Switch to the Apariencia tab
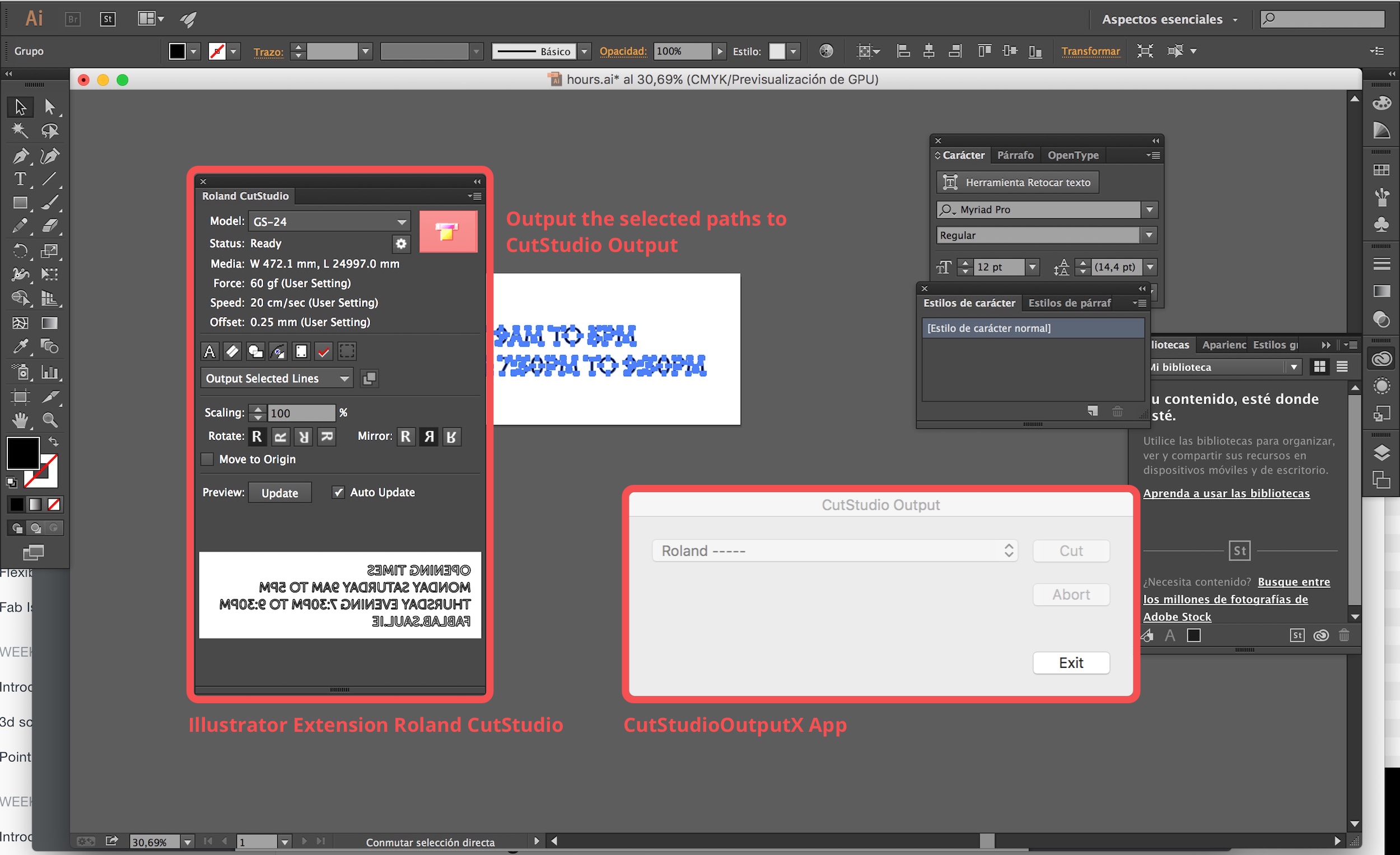Viewport: 1400px width, 855px height. click(x=1224, y=345)
